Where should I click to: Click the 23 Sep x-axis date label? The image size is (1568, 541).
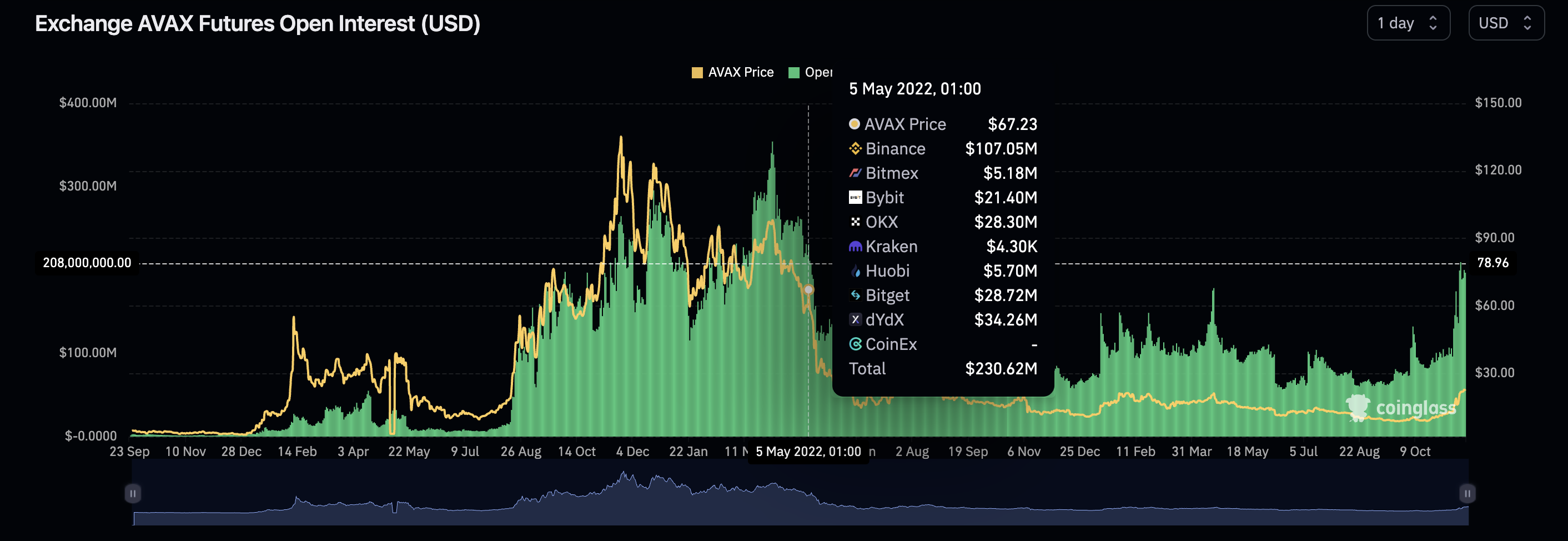(x=130, y=452)
